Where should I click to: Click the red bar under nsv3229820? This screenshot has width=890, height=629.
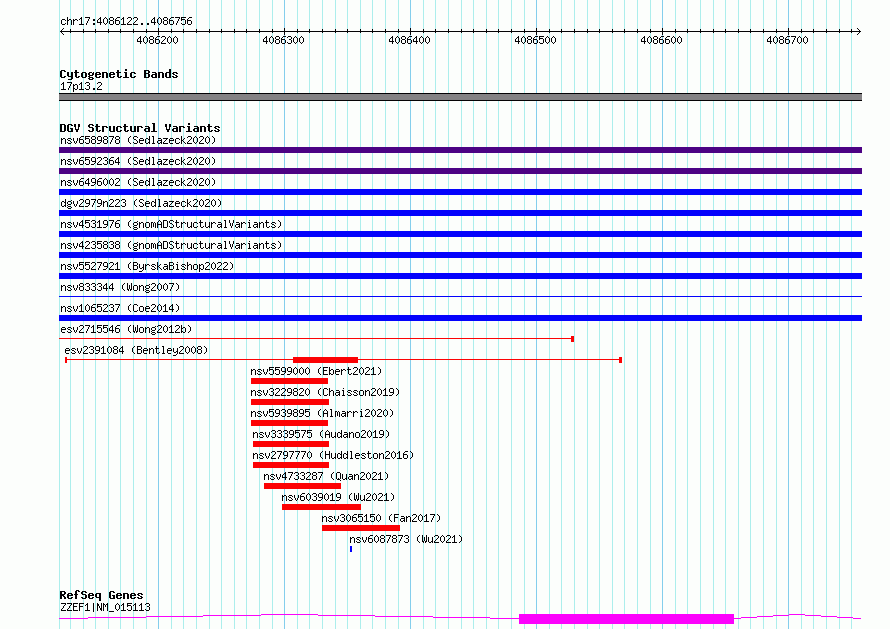pos(290,402)
